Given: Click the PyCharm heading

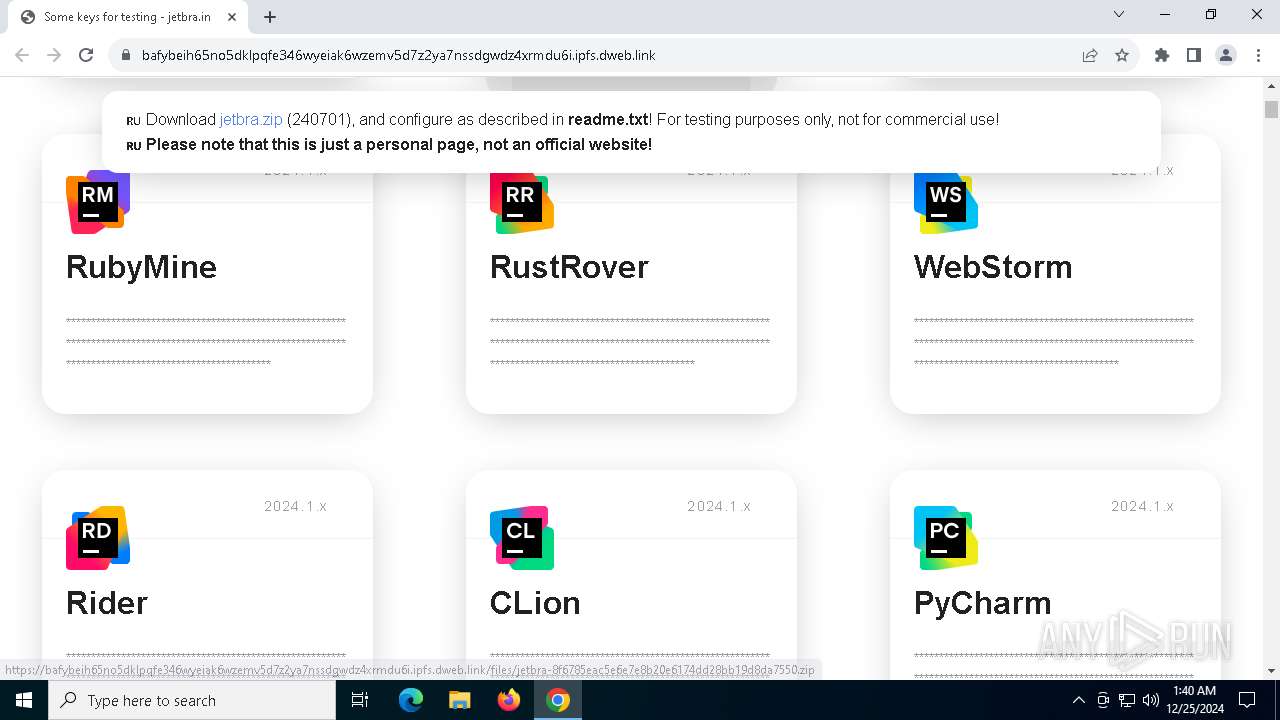Looking at the screenshot, I should [982, 603].
